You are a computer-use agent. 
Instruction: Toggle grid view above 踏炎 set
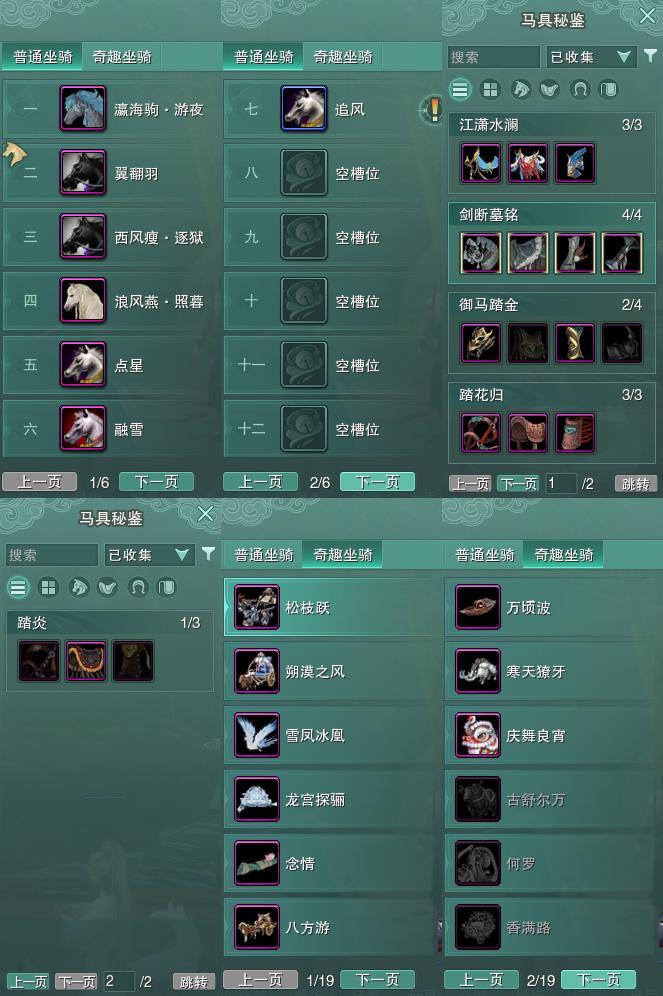pos(48,587)
